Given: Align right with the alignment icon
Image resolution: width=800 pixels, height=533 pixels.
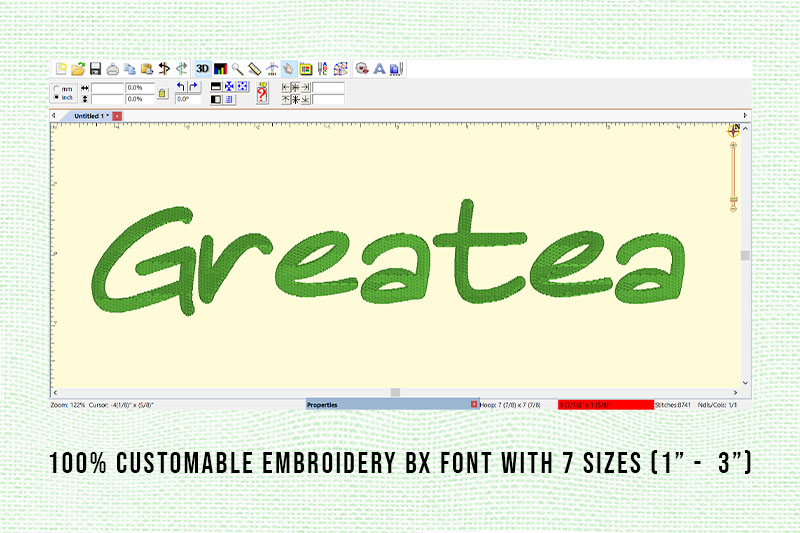Looking at the screenshot, I should pyautogui.click(x=305, y=87).
